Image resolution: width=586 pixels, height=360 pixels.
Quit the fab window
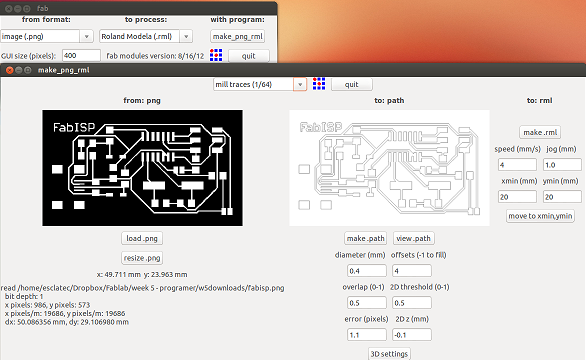pyautogui.click(x=249, y=56)
